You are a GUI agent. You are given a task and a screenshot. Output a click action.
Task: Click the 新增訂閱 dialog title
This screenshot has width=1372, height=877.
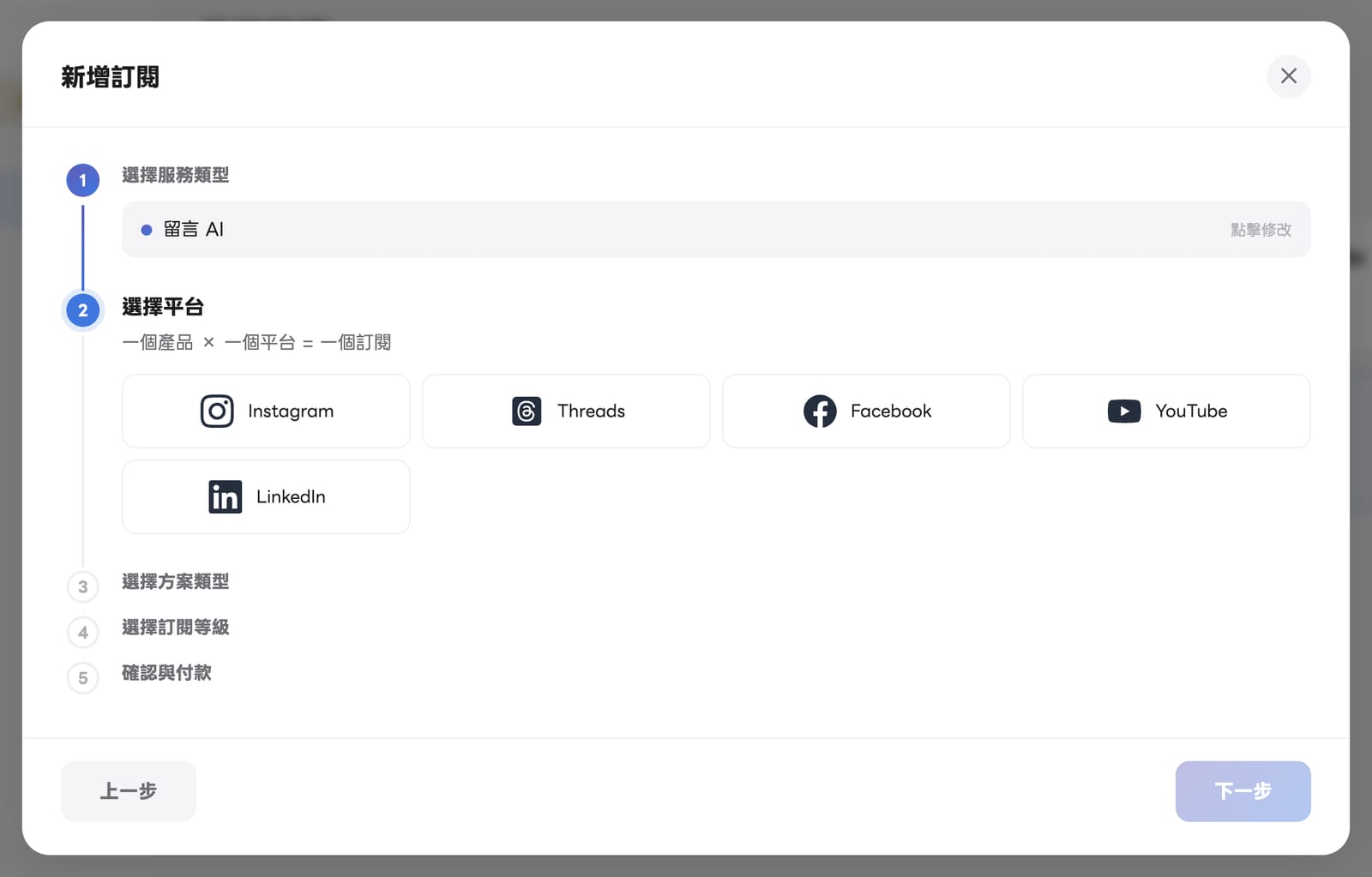[110, 77]
